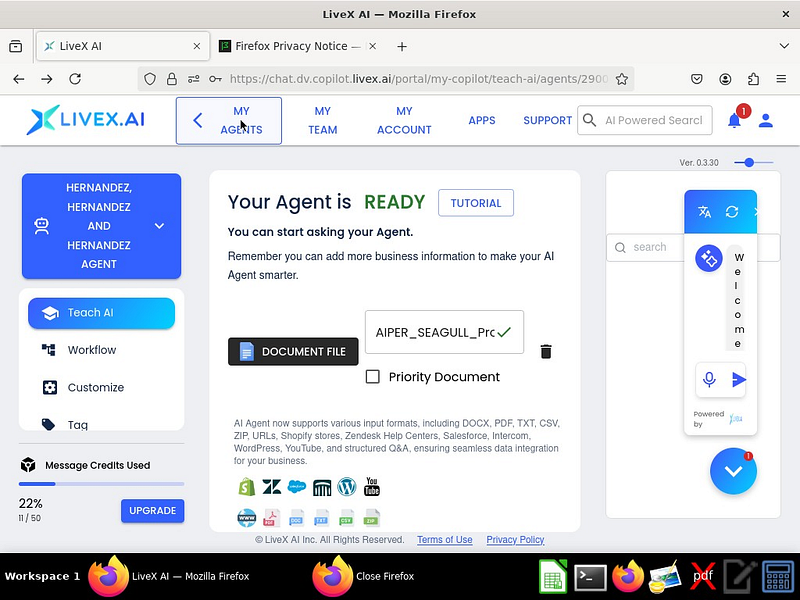Click the ZIP file type icon
This screenshot has height=600, width=800.
371,518
